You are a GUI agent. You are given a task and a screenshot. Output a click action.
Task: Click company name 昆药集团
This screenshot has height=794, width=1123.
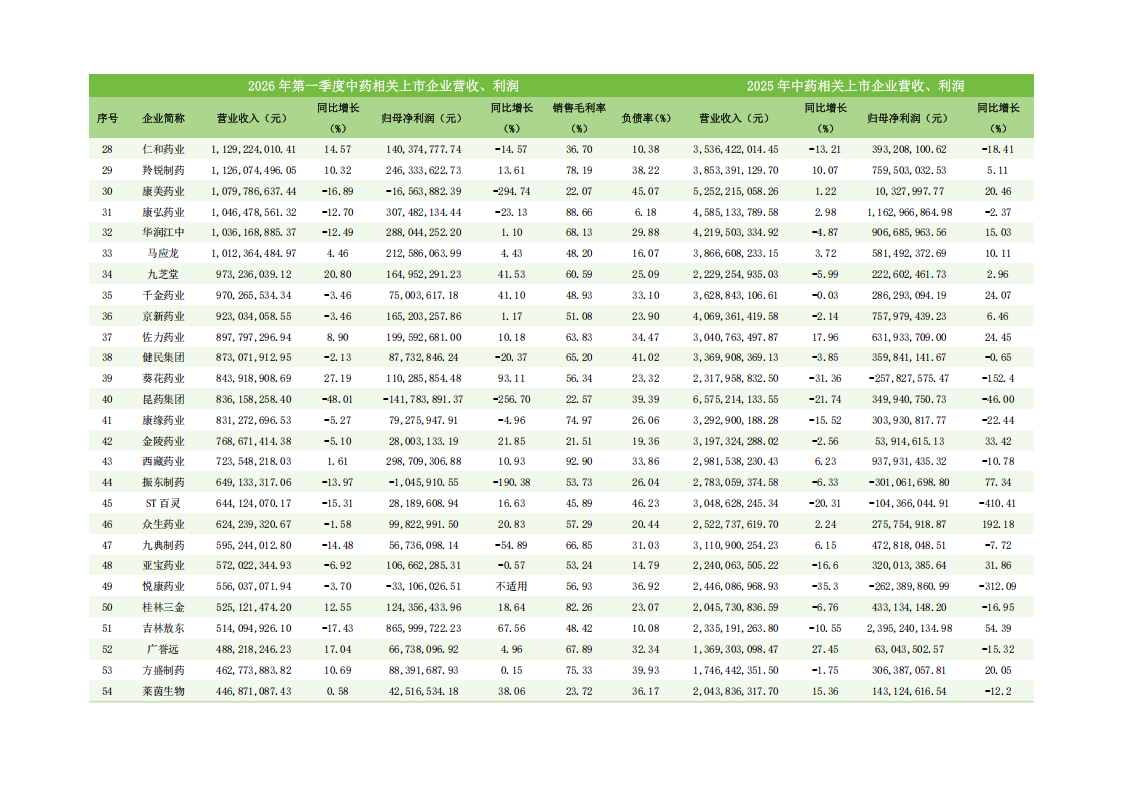(163, 400)
